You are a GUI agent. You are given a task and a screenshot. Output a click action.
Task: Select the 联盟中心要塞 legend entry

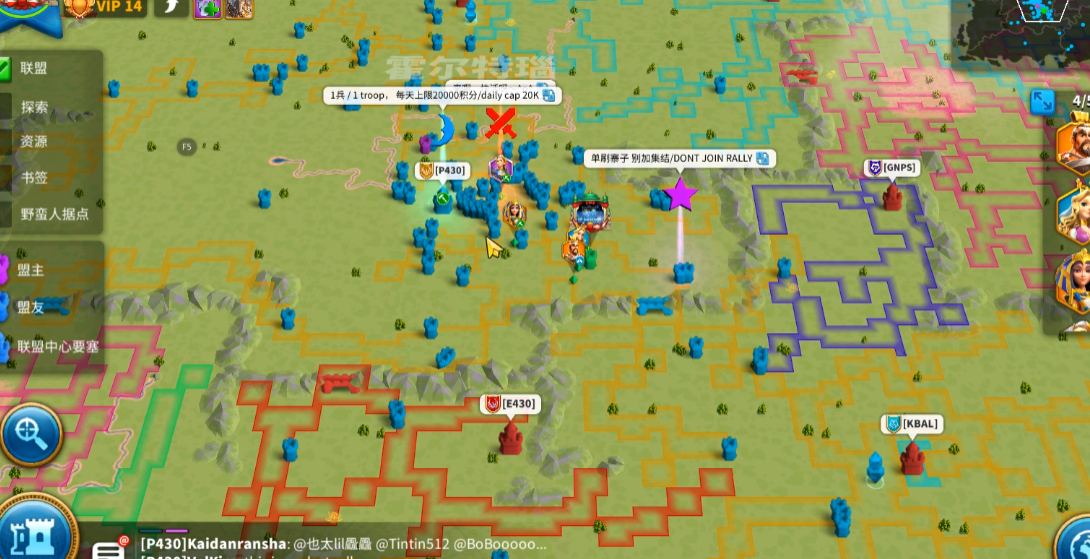57,346
